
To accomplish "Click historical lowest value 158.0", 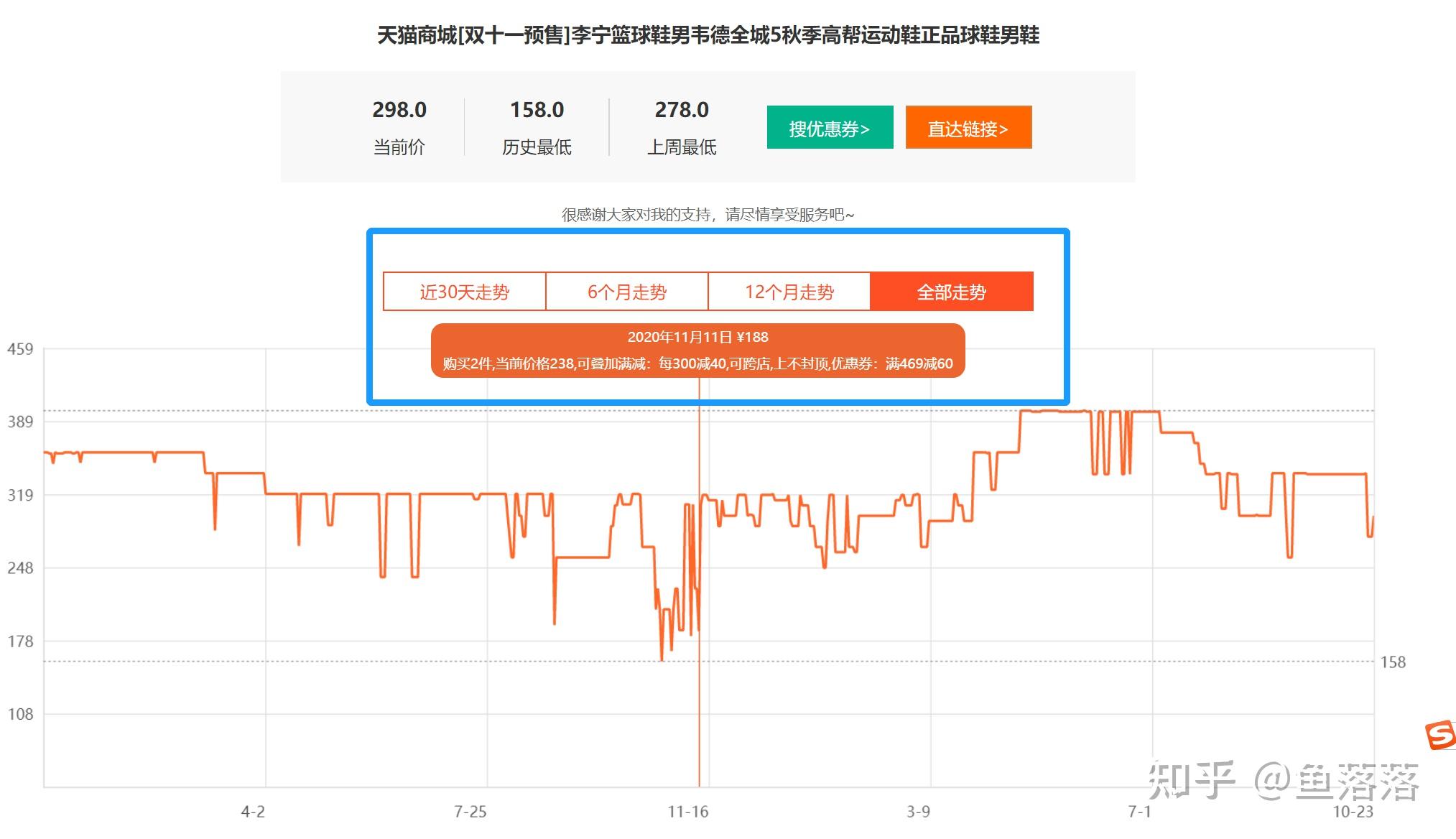I will 537,110.
